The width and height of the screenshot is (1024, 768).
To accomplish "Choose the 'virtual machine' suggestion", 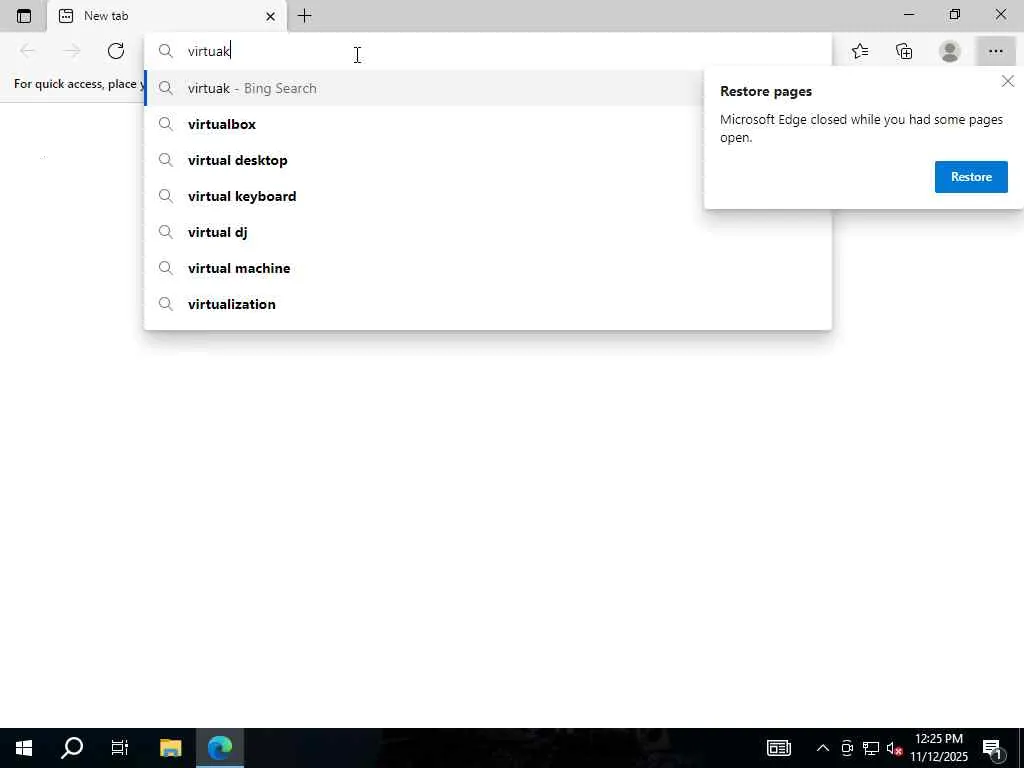I will [x=488, y=268].
